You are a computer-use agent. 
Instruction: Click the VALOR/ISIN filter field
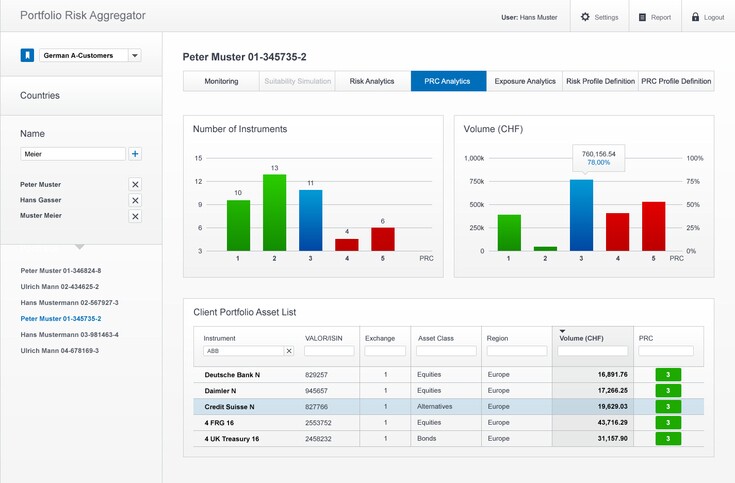pos(329,352)
